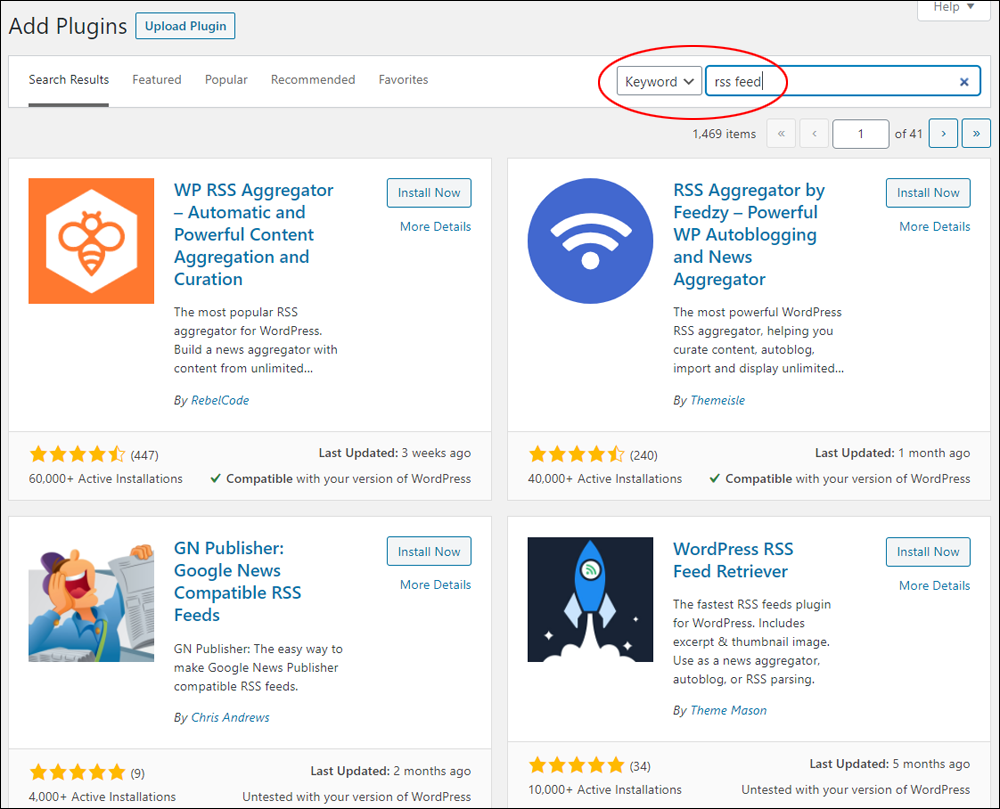
Task: Click the Upload Plugin button
Action: point(185,26)
